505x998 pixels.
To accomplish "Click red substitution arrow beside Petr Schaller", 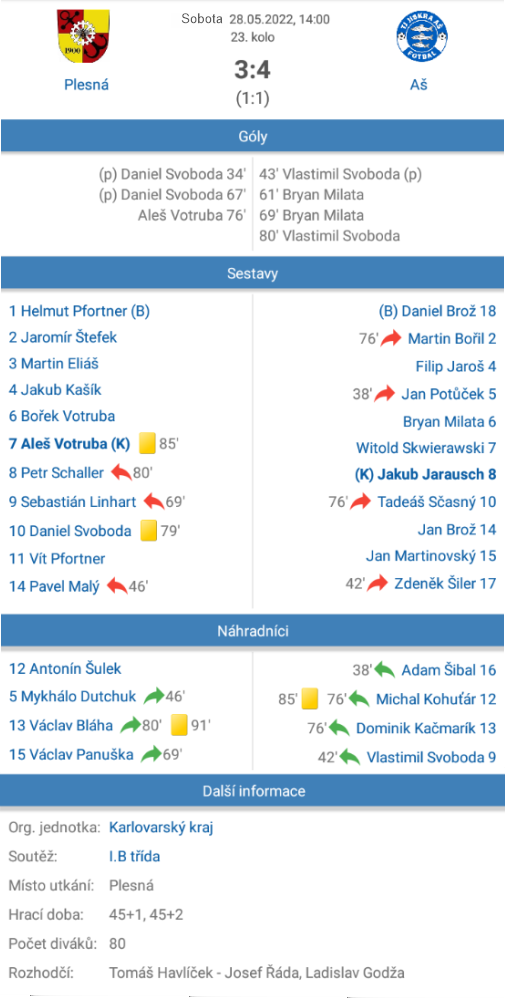I will click(122, 472).
